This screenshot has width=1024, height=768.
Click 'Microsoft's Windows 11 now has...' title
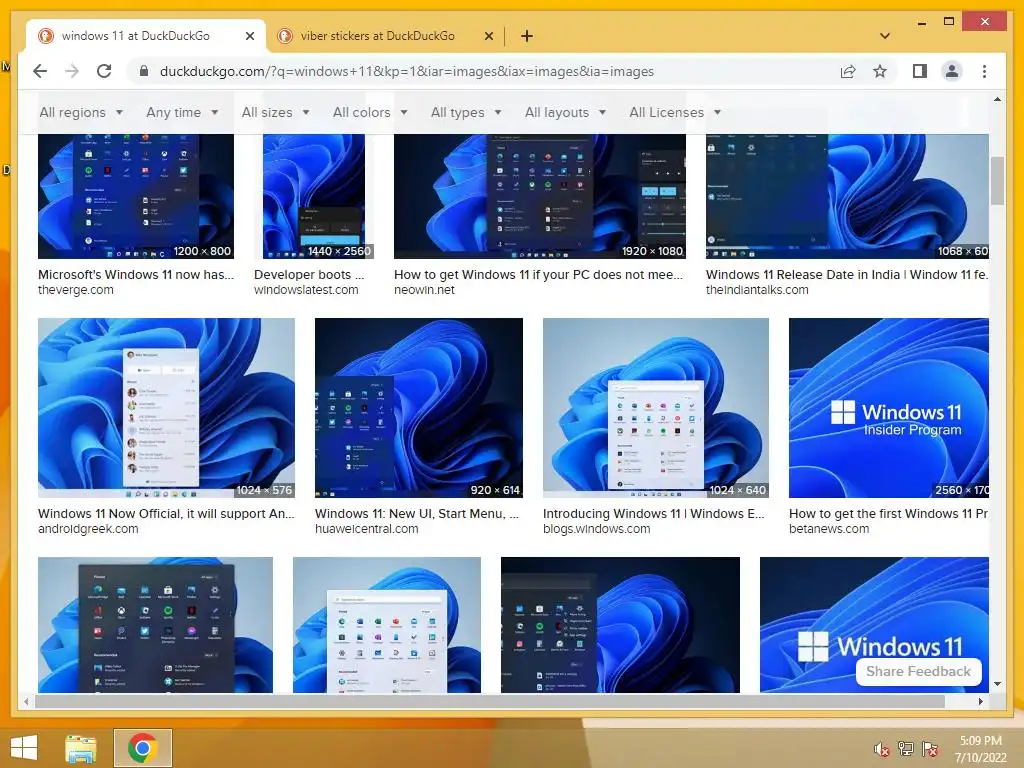pyautogui.click(x=136, y=274)
